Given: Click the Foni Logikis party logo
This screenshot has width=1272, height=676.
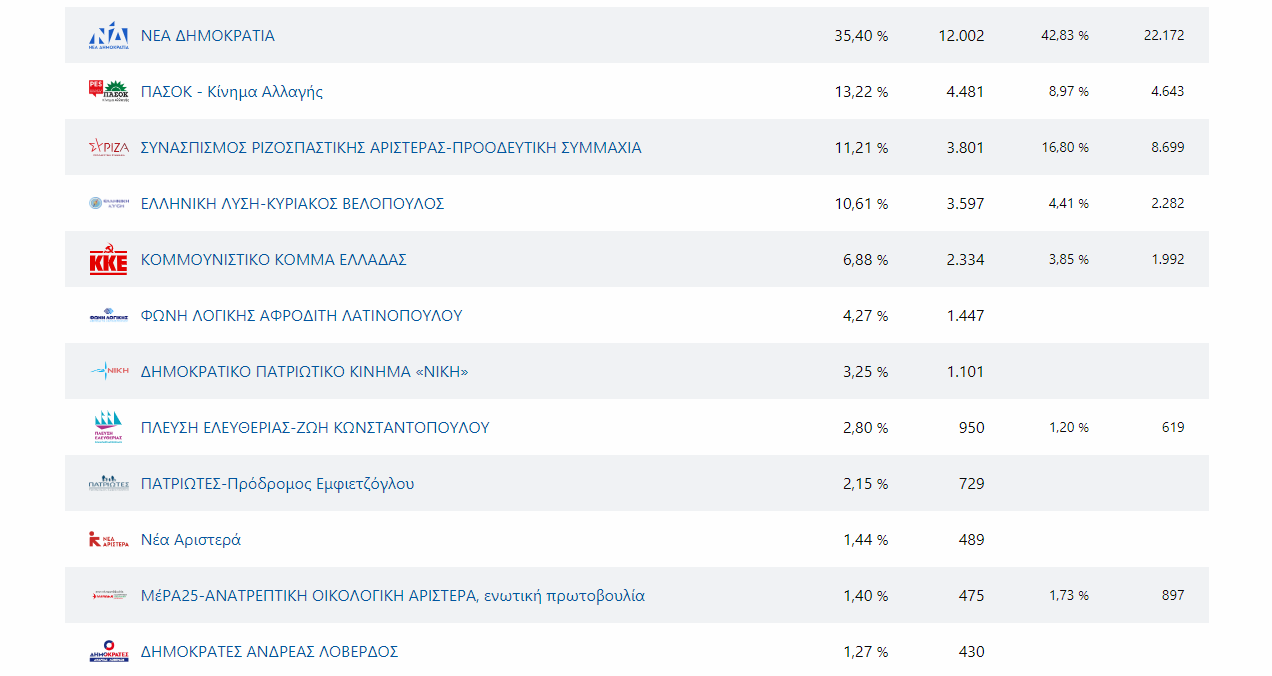Looking at the screenshot, I should tap(108, 315).
